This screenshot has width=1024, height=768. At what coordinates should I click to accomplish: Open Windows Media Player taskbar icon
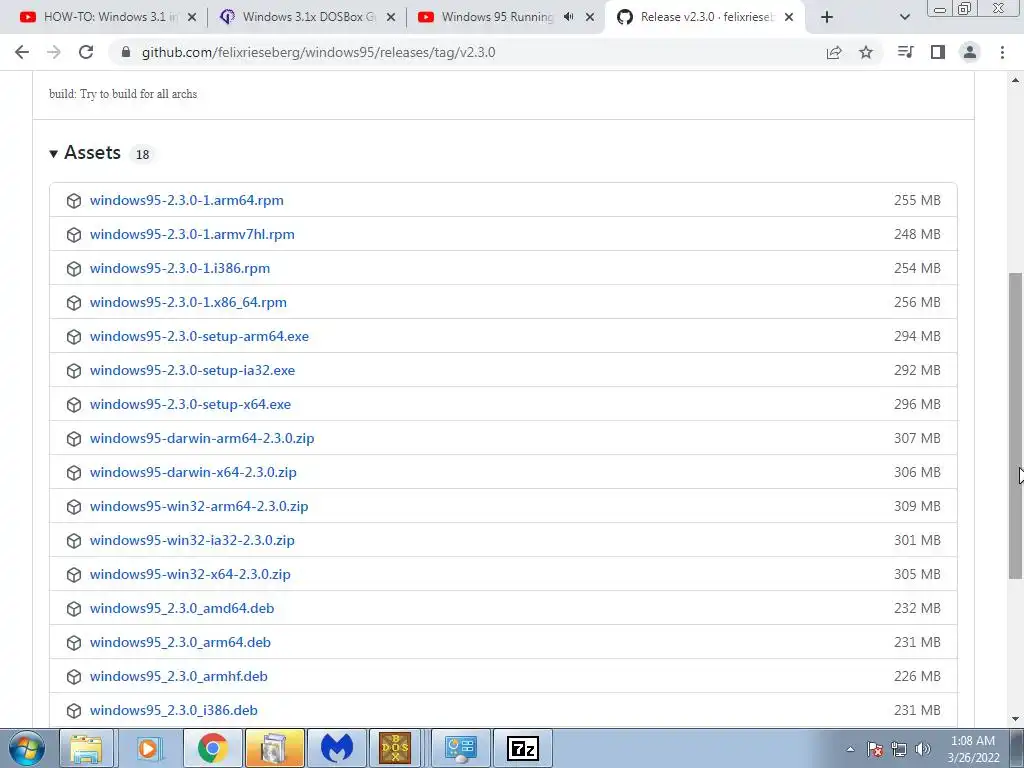pyautogui.click(x=150, y=748)
